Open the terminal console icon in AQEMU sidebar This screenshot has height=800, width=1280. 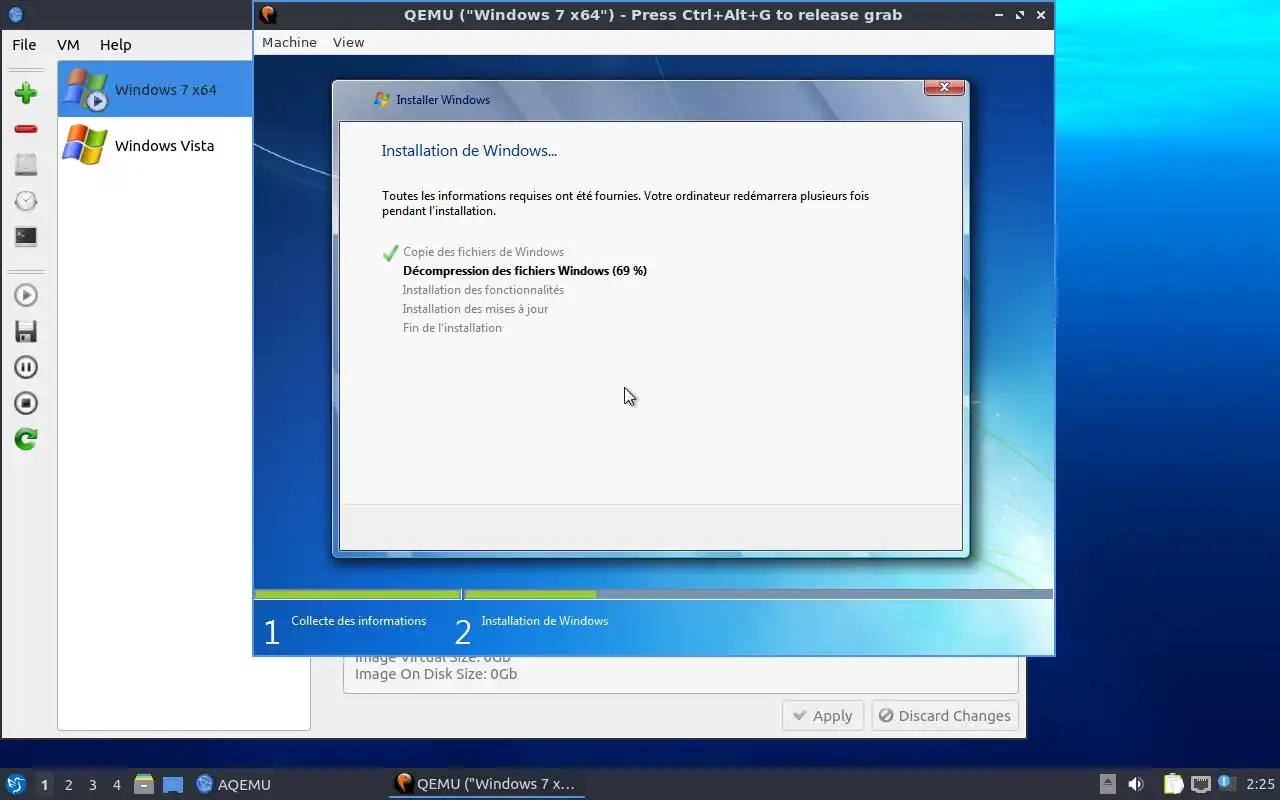pos(26,237)
